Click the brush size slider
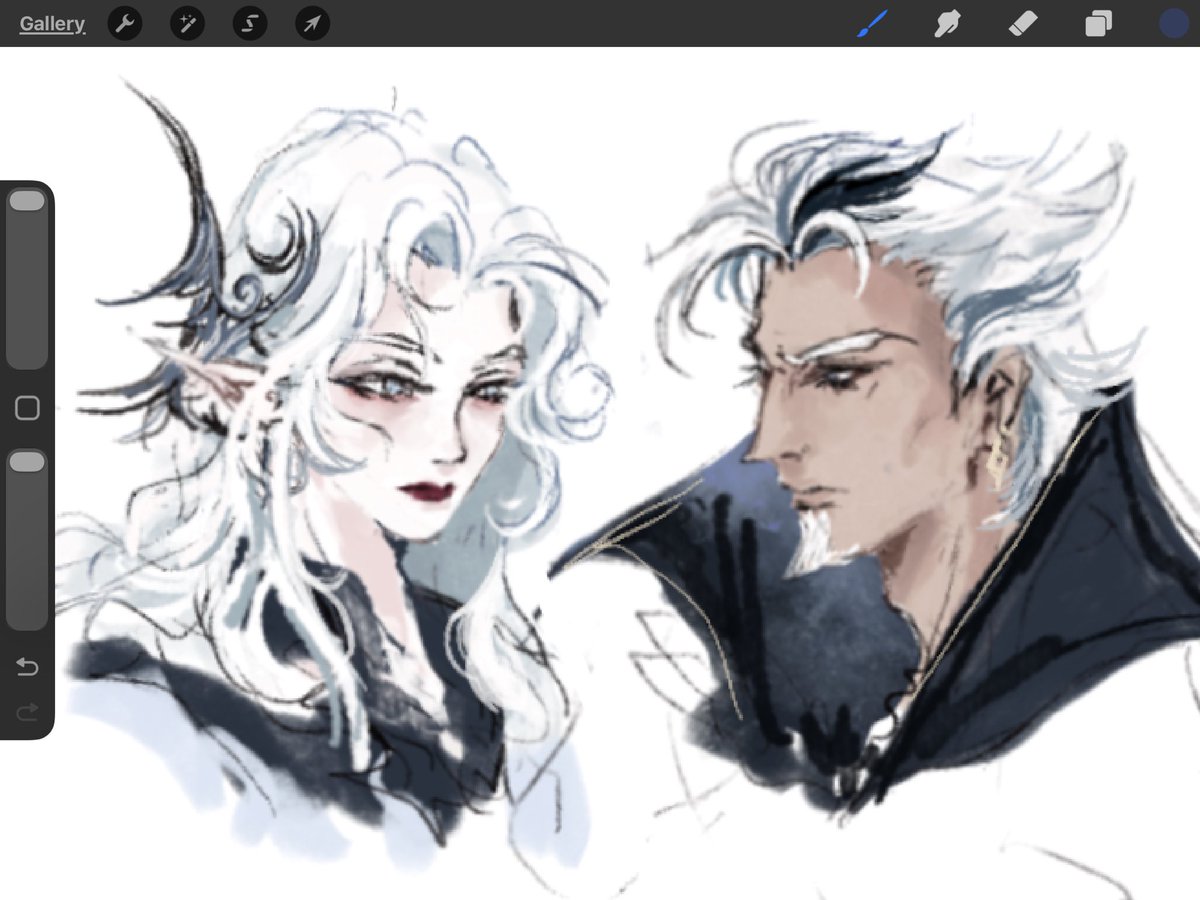This screenshot has height=900, width=1200. click(x=27, y=279)
